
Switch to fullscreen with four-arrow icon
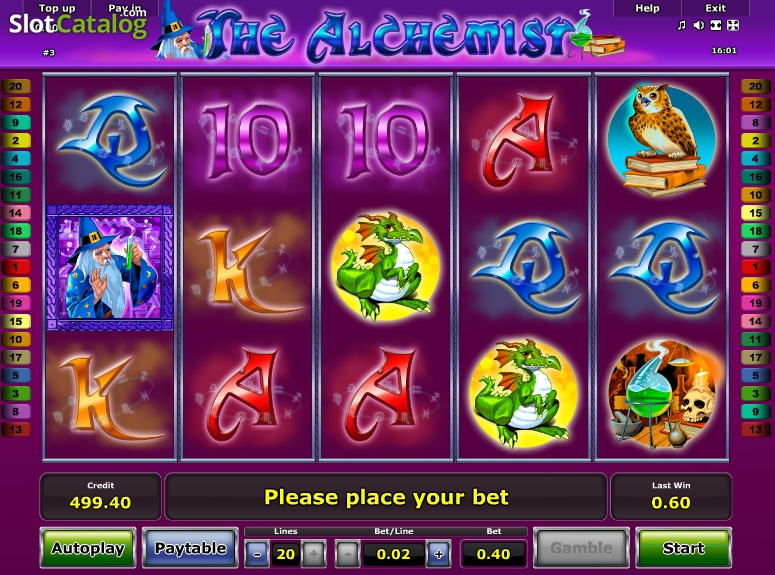point(733,25)
